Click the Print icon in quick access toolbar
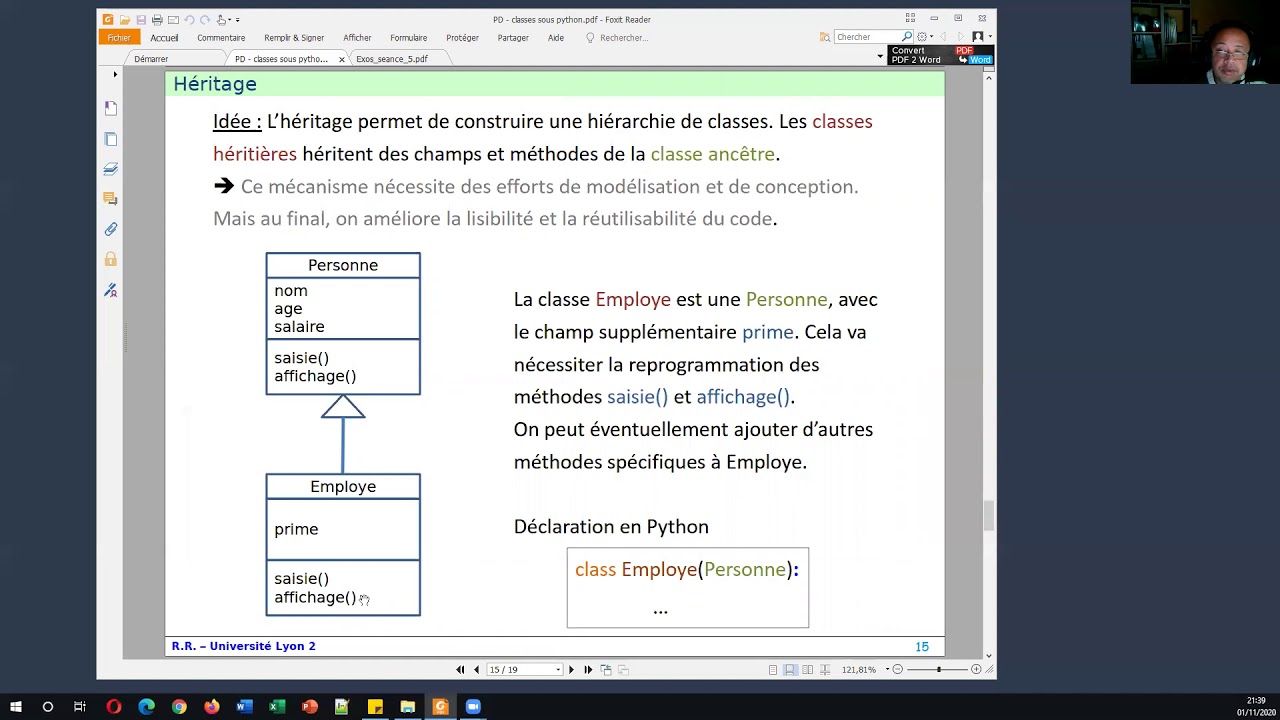Viewport: 1280px width, 720px height. 157,20
